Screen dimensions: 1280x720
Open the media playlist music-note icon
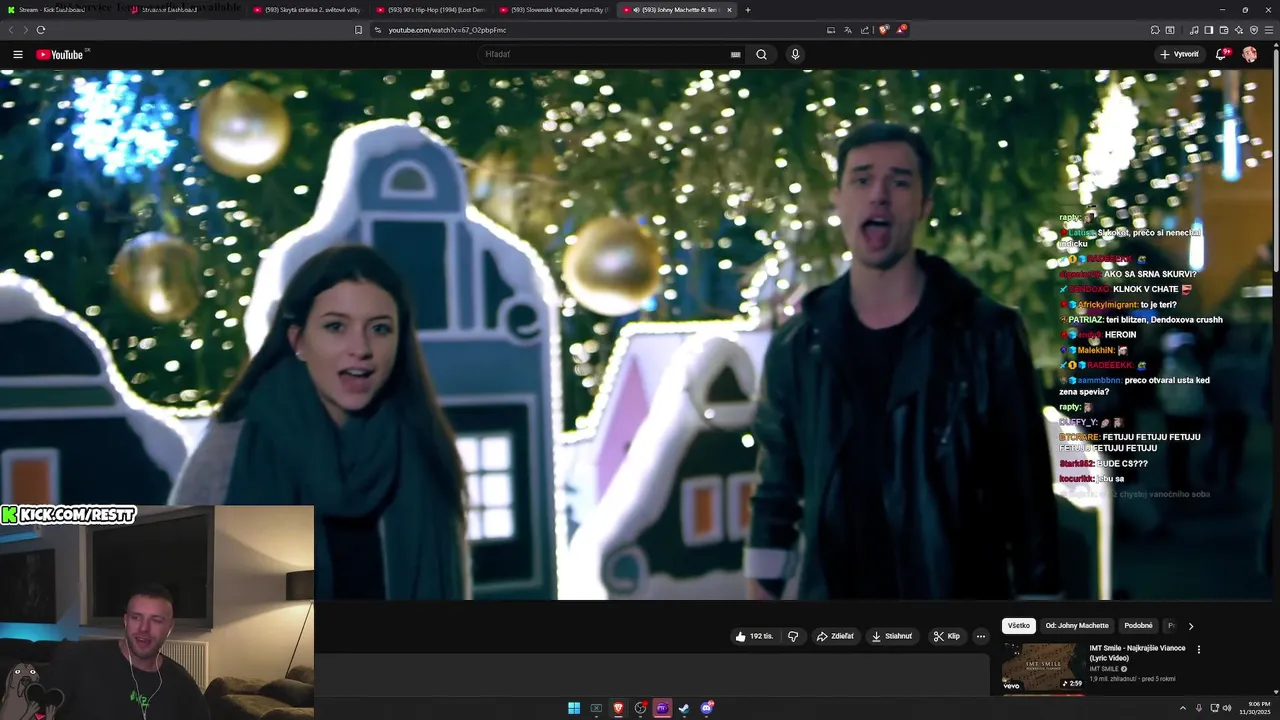[1194, 30]
